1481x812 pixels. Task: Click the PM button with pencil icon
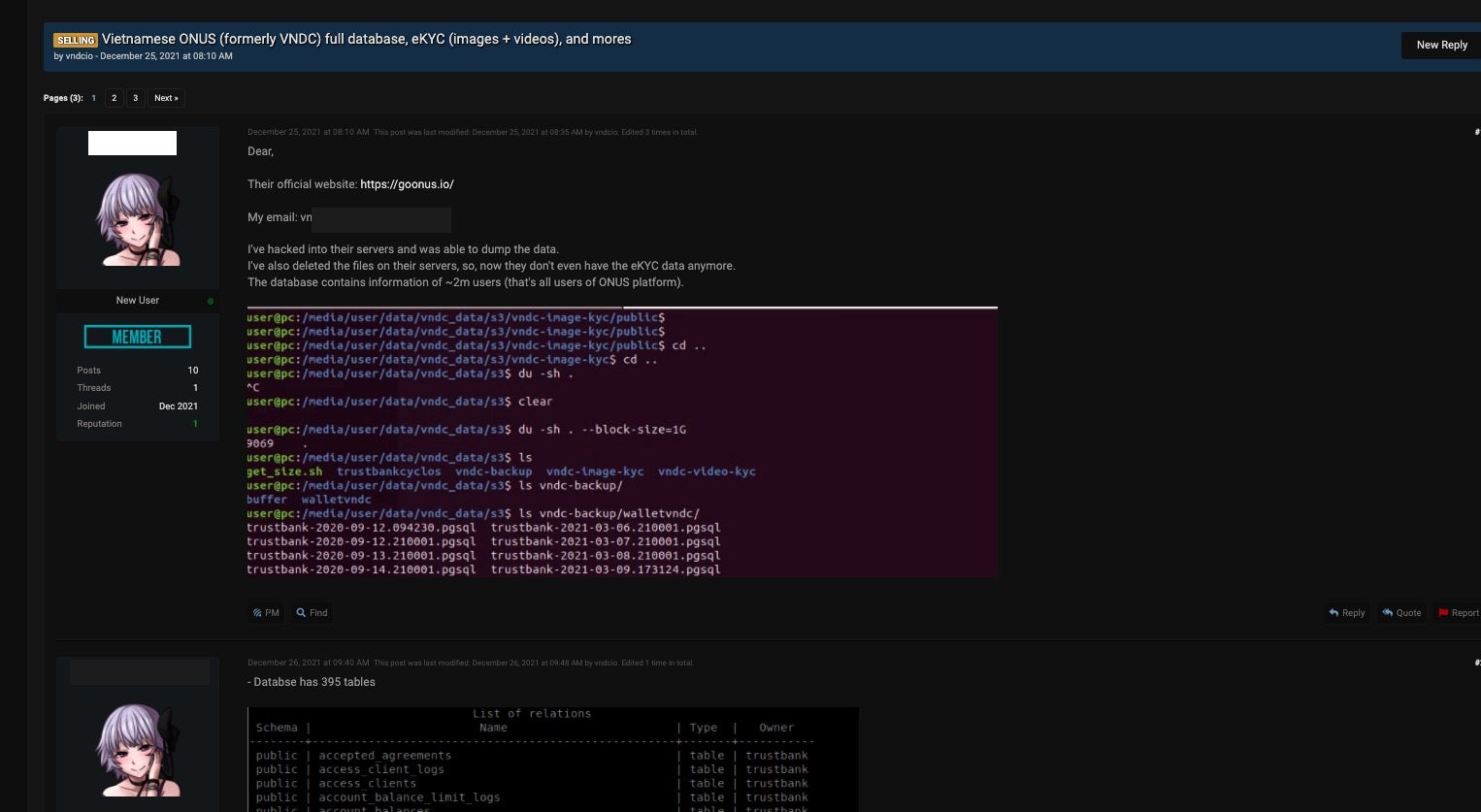coord(266,613)
